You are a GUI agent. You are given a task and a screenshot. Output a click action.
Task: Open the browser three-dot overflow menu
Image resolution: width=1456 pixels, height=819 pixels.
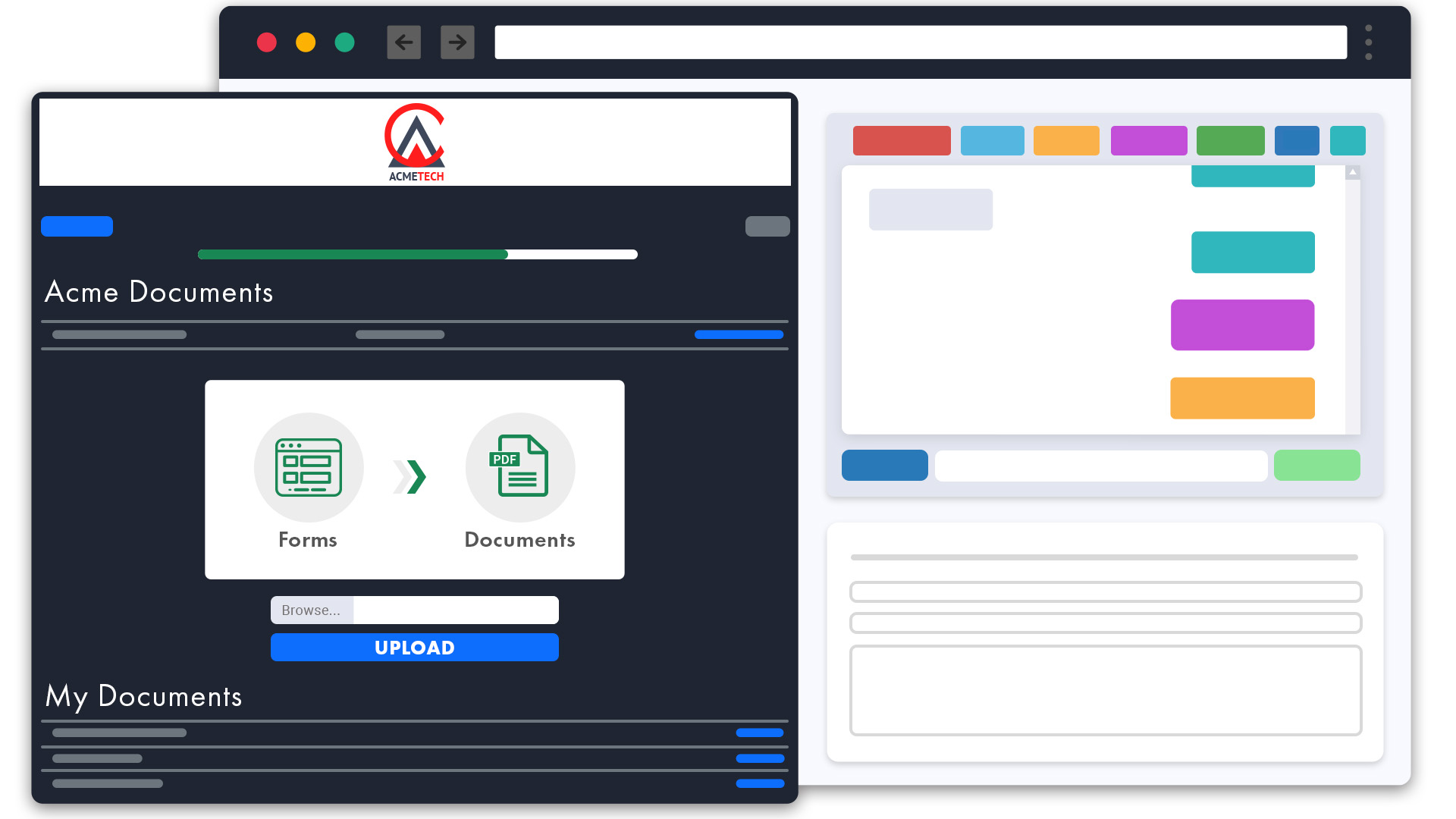[x=1367, y=42]
